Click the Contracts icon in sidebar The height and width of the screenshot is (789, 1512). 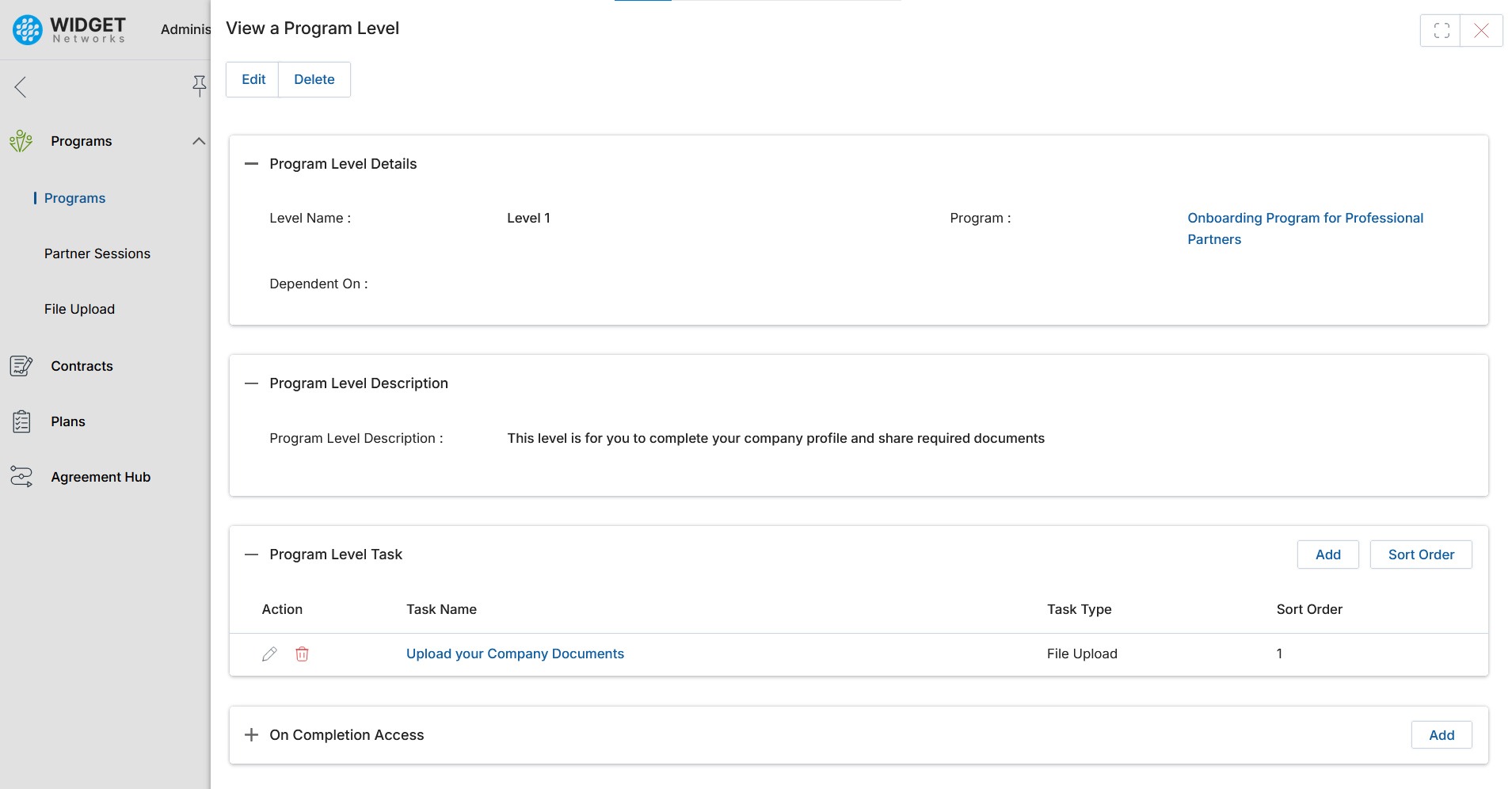coord(21,366)
